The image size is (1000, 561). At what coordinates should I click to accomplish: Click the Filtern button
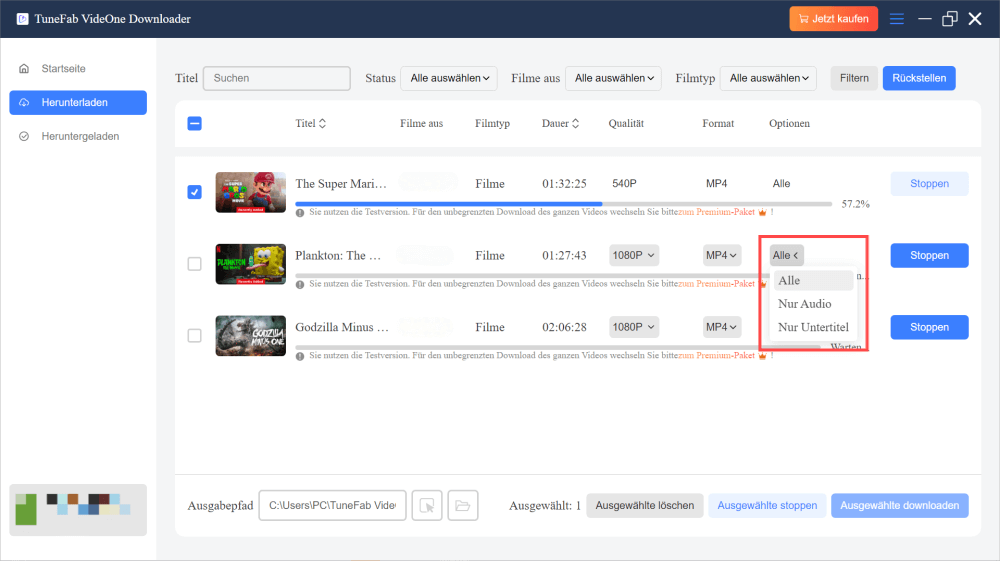tap(854, 78)
